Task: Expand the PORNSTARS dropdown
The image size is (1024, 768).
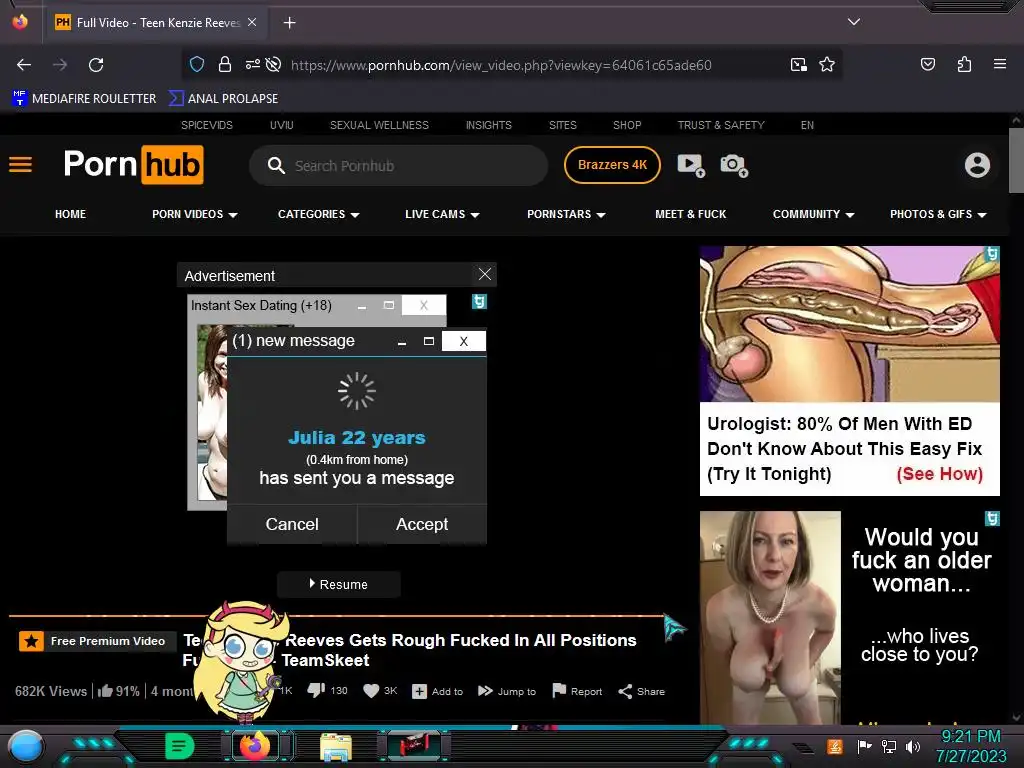Action: tap(566, 214)
